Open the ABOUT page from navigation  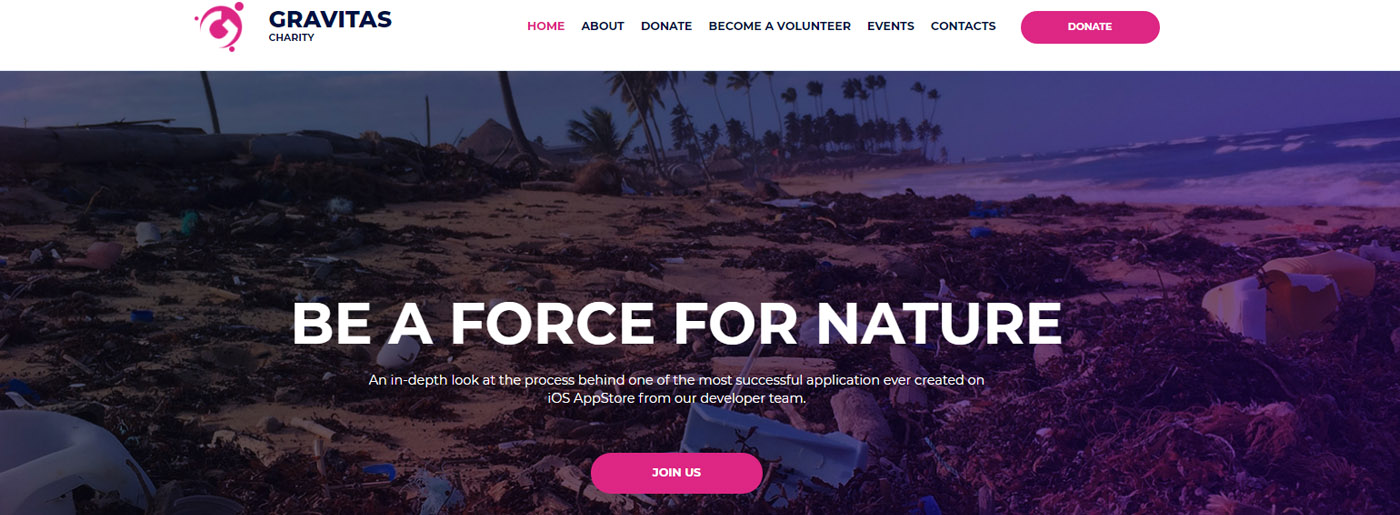(603, 26)
